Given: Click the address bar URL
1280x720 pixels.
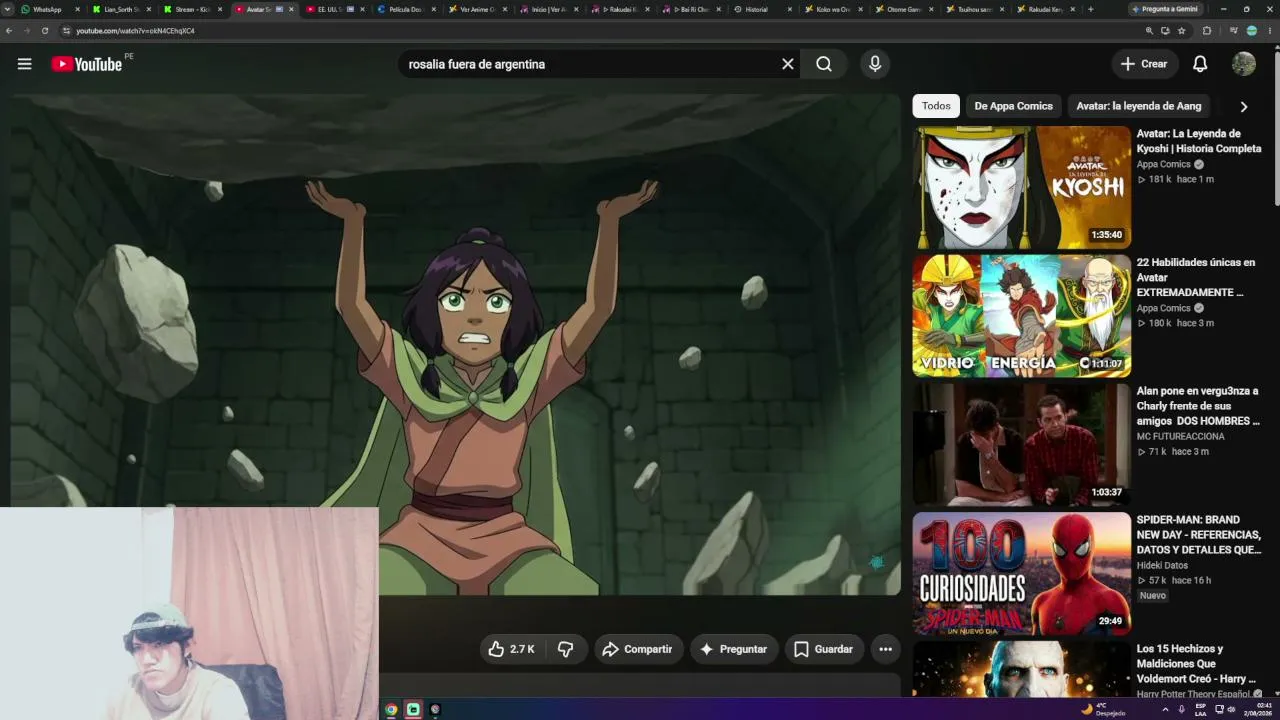Looking at the screenshot, I should pos(135,31).
